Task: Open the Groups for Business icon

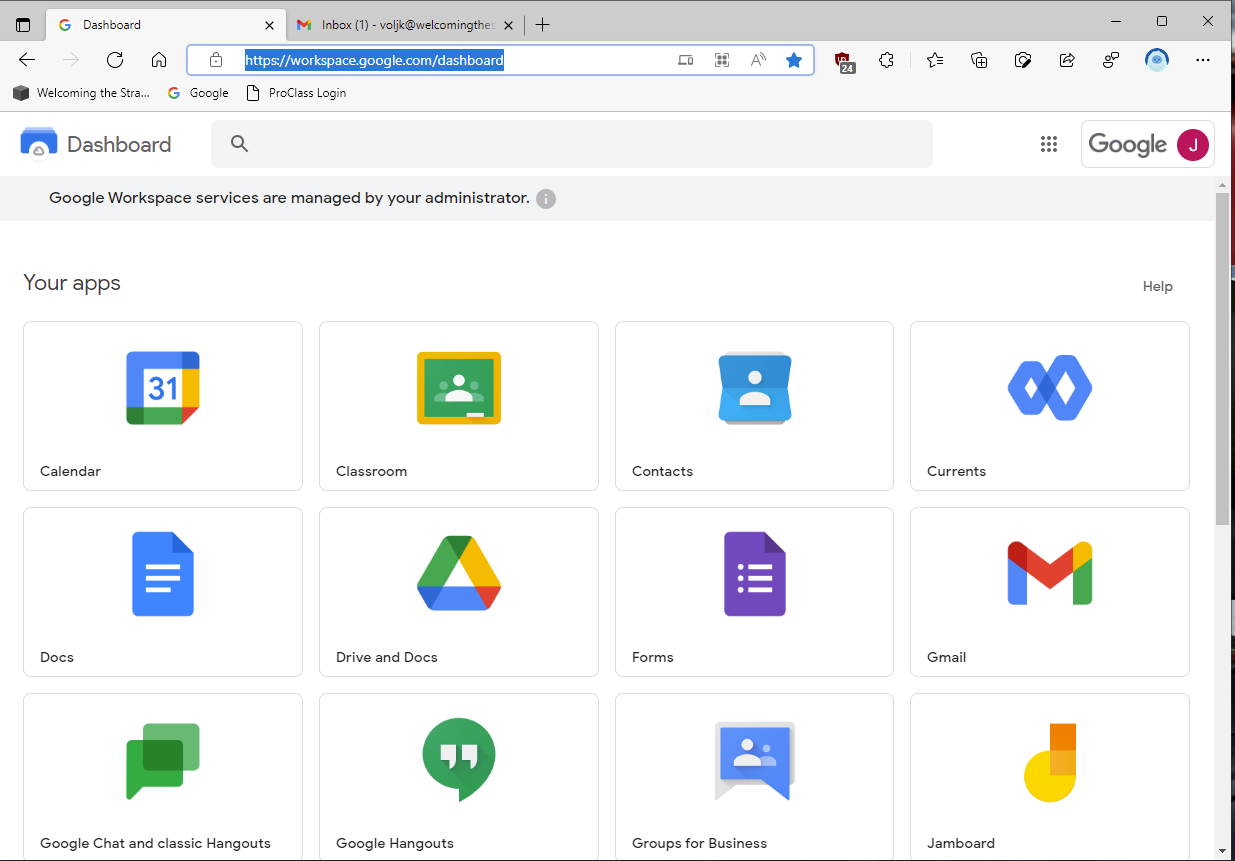Action: pos(755,761)
